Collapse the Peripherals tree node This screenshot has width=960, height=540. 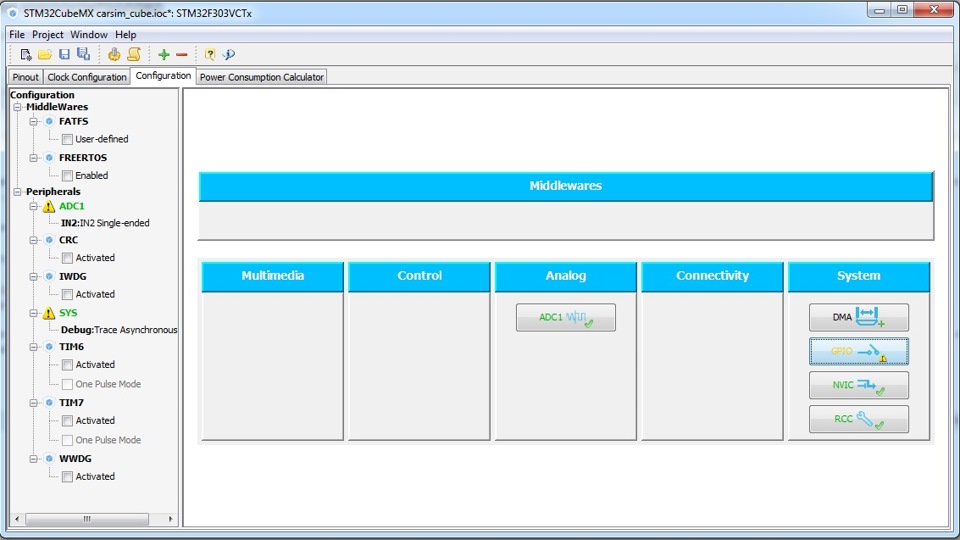pos(17,192)
